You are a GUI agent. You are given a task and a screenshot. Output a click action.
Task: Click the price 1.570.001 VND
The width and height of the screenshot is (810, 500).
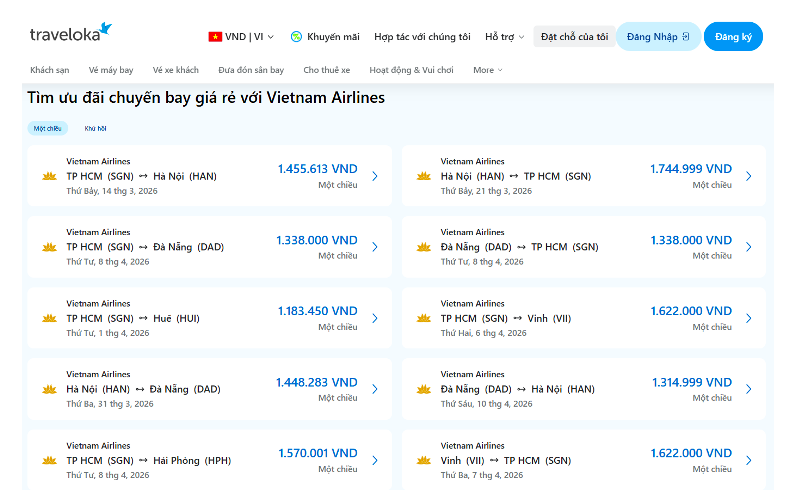[318, 453]
